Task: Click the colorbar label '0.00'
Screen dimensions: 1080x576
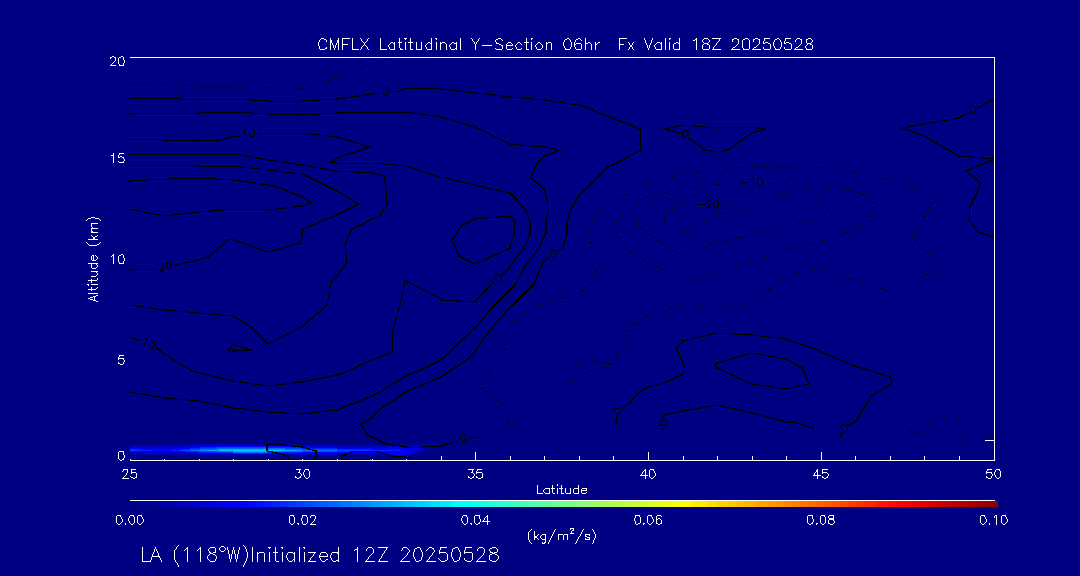Action: (130, 520)
